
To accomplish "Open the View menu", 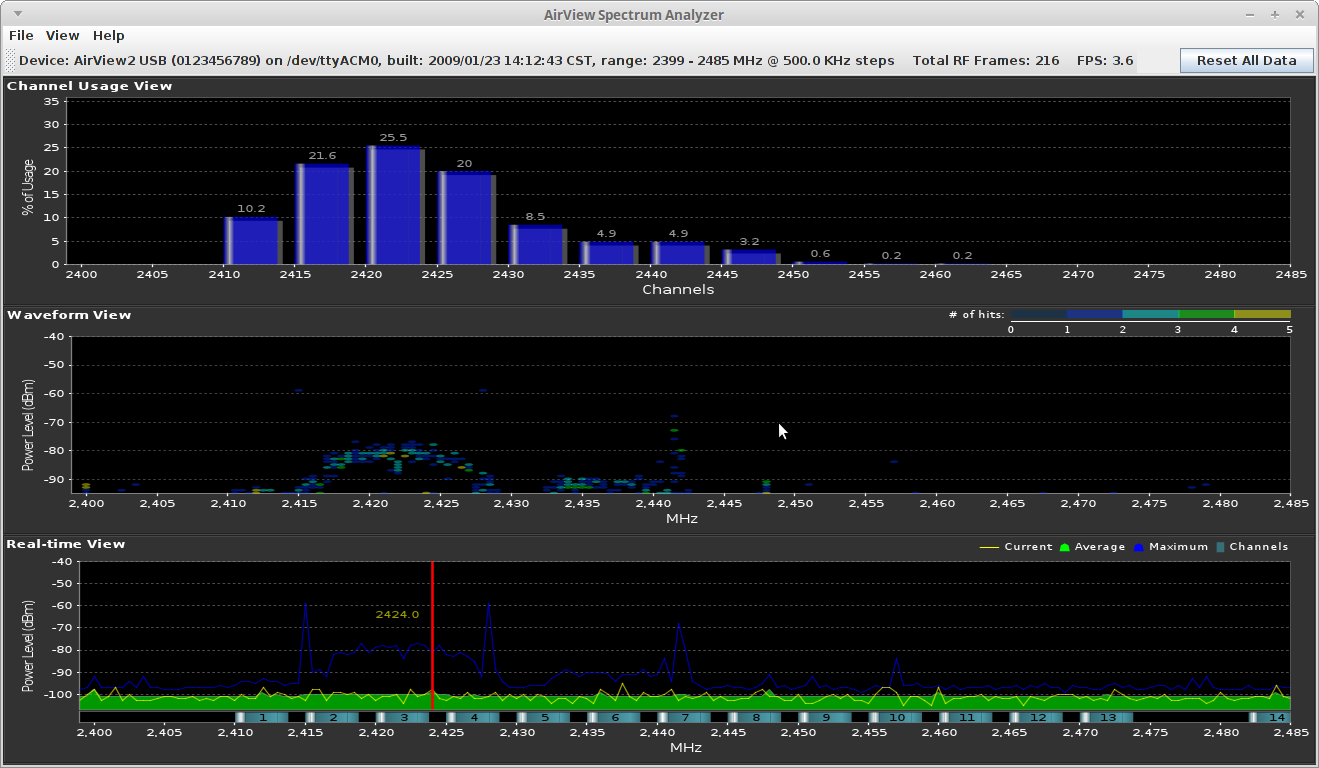I will pyautogui.click(x=62, y=35).
